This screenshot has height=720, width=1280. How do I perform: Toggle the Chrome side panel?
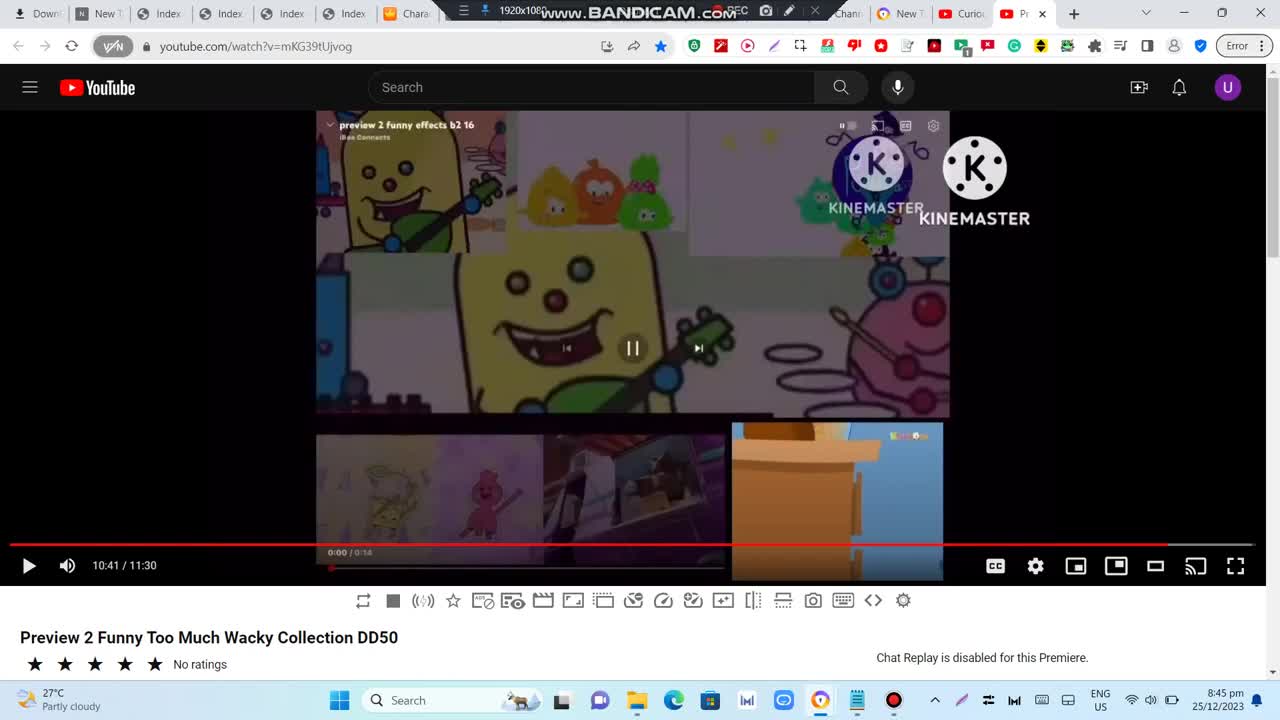point(1147,46)
